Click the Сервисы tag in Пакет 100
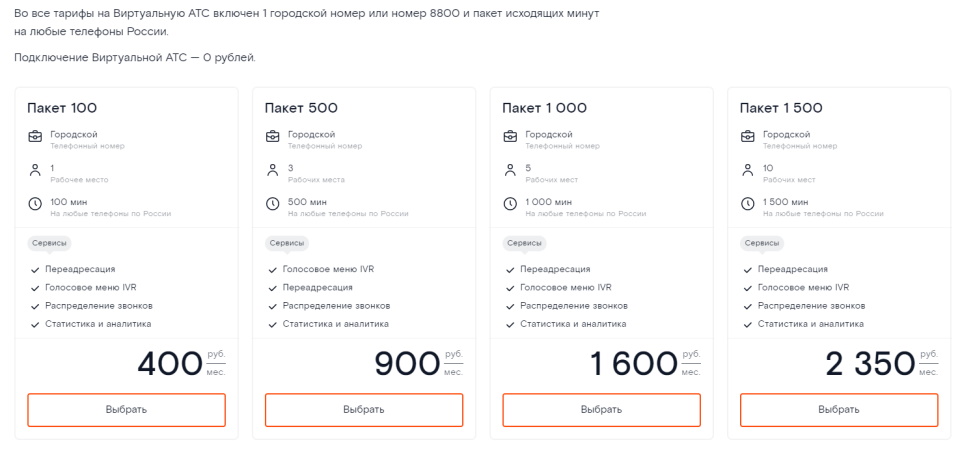The width and height of the screenshot is (960, 457). 49,243
